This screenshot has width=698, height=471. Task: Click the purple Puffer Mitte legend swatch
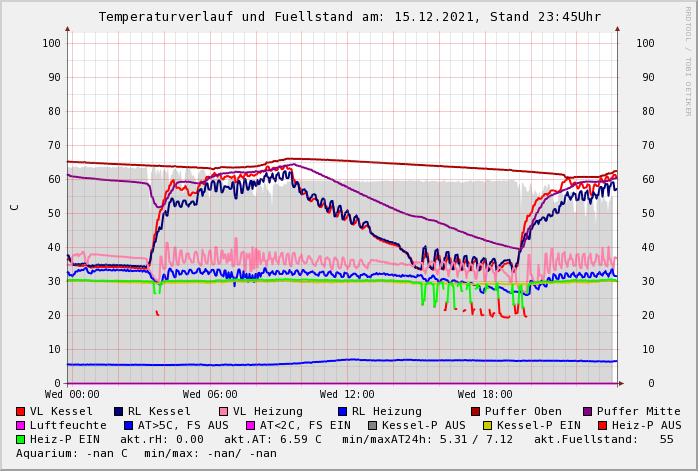587,411
